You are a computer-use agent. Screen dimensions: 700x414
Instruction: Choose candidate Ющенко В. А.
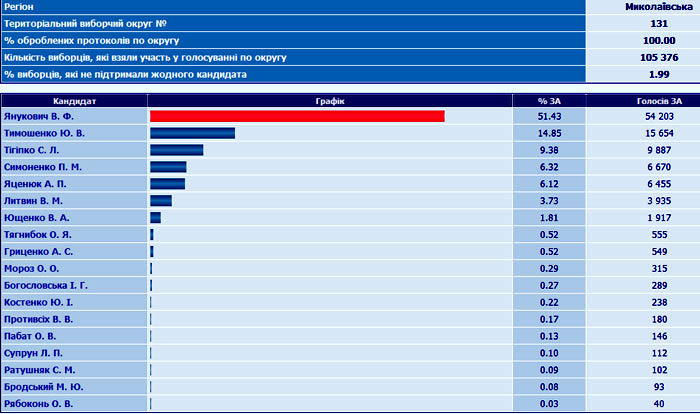coord(37,218)
